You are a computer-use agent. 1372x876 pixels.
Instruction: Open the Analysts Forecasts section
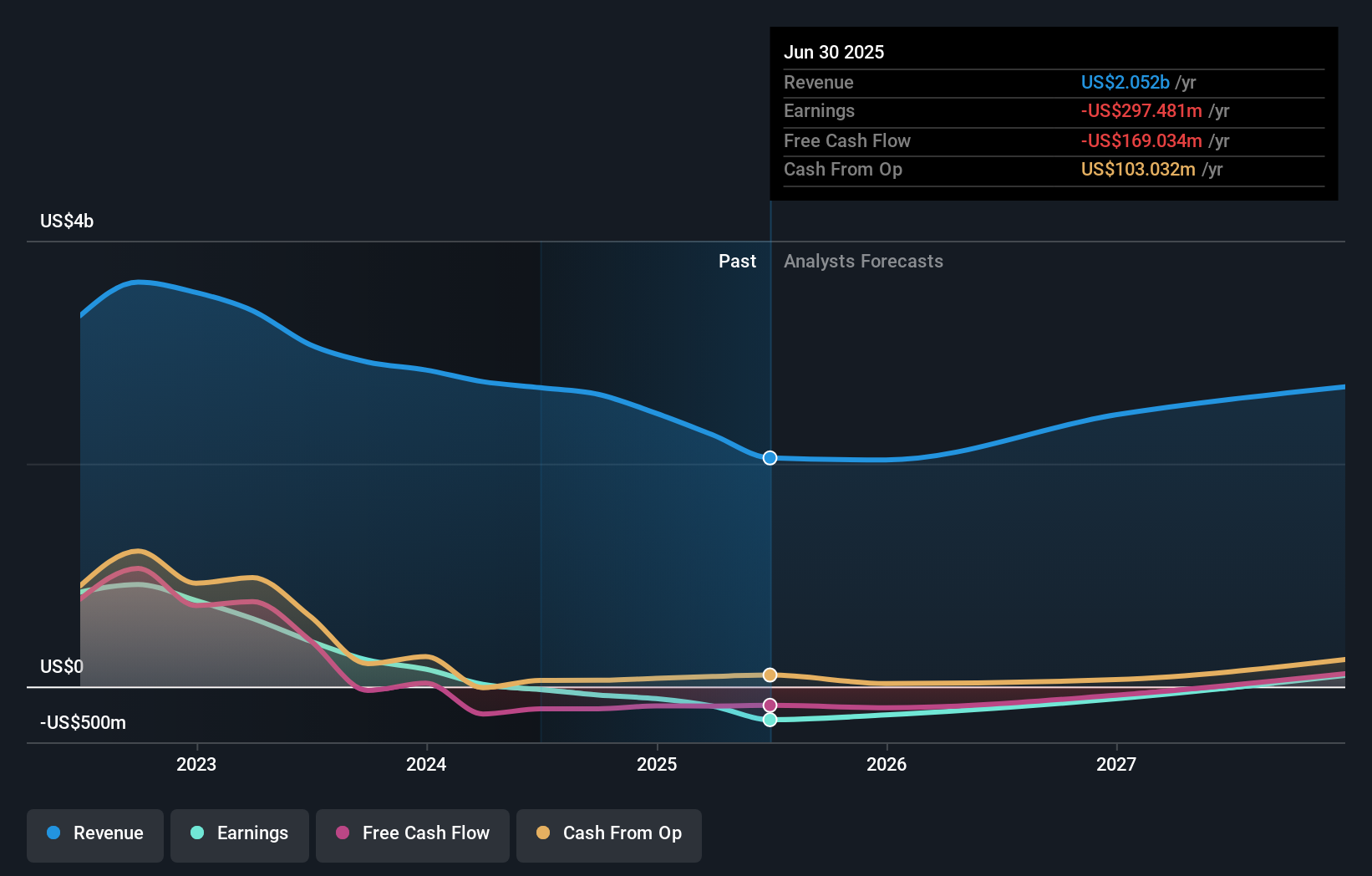[x=863, y=261]
